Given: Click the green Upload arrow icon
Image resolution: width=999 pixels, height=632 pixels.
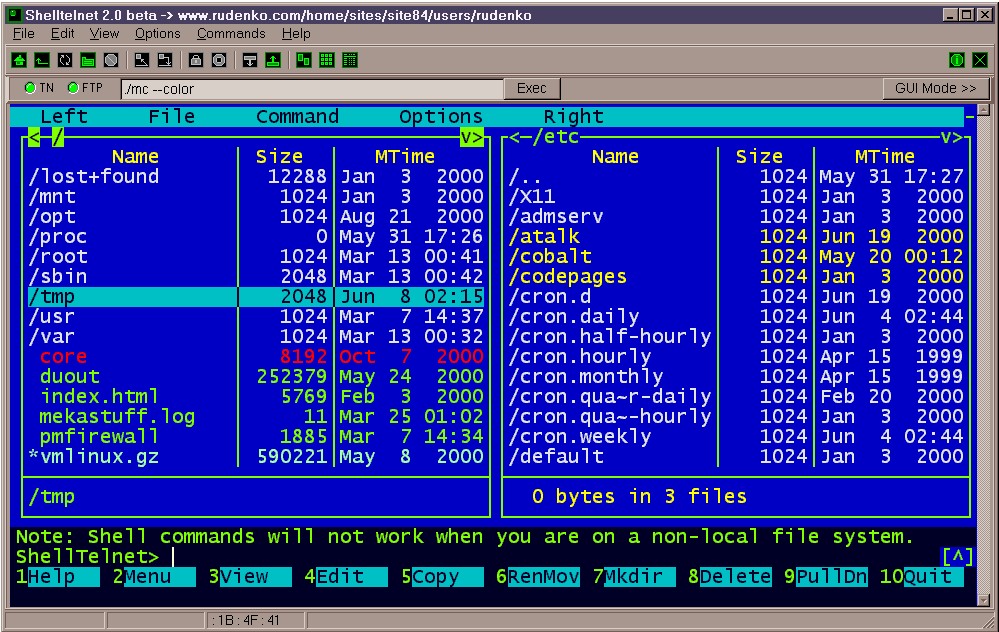Looking at the screenshot, I should click(x=273, y=60).
